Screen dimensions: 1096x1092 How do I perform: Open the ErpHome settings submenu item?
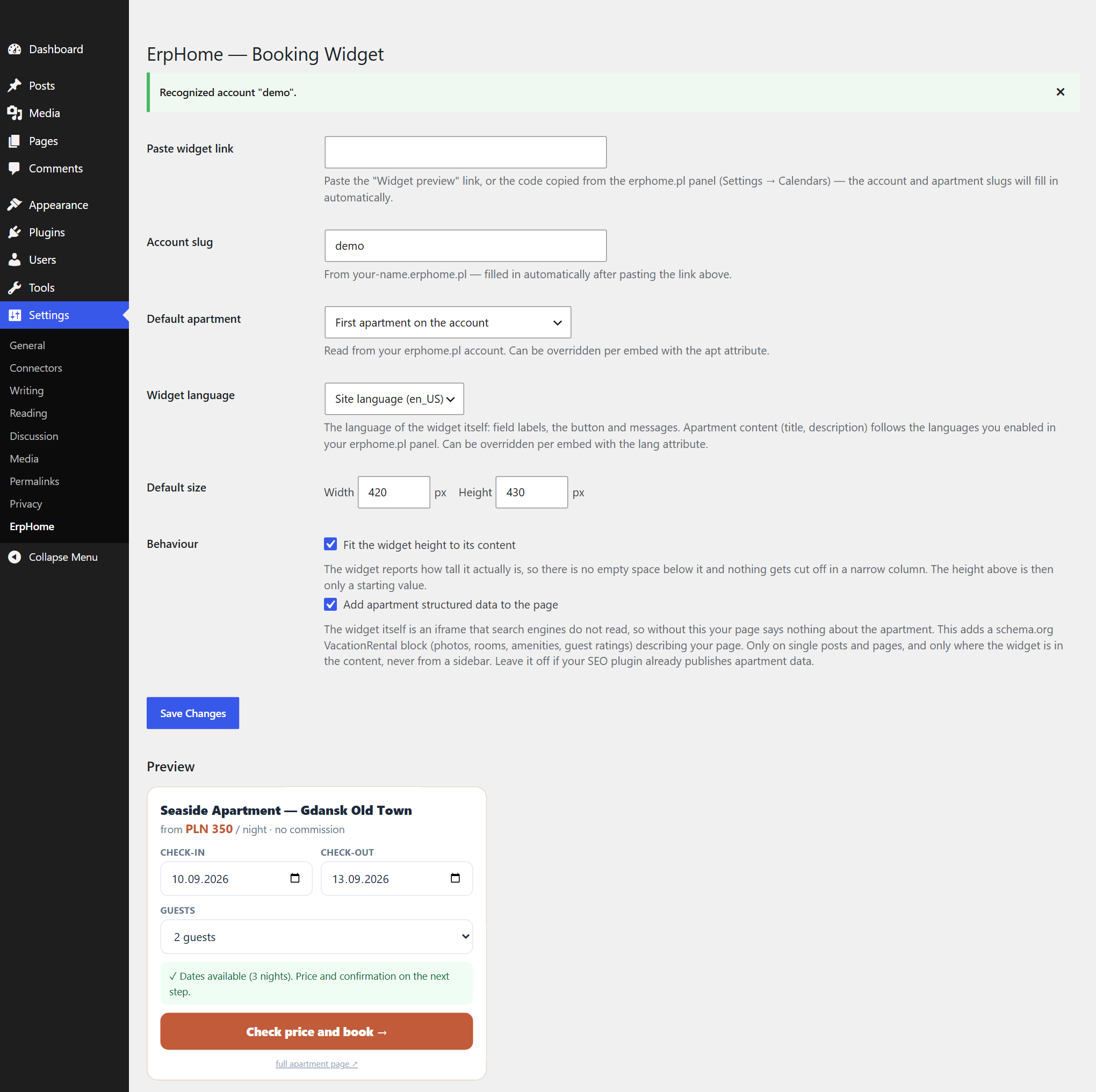[x=32, y=526]
